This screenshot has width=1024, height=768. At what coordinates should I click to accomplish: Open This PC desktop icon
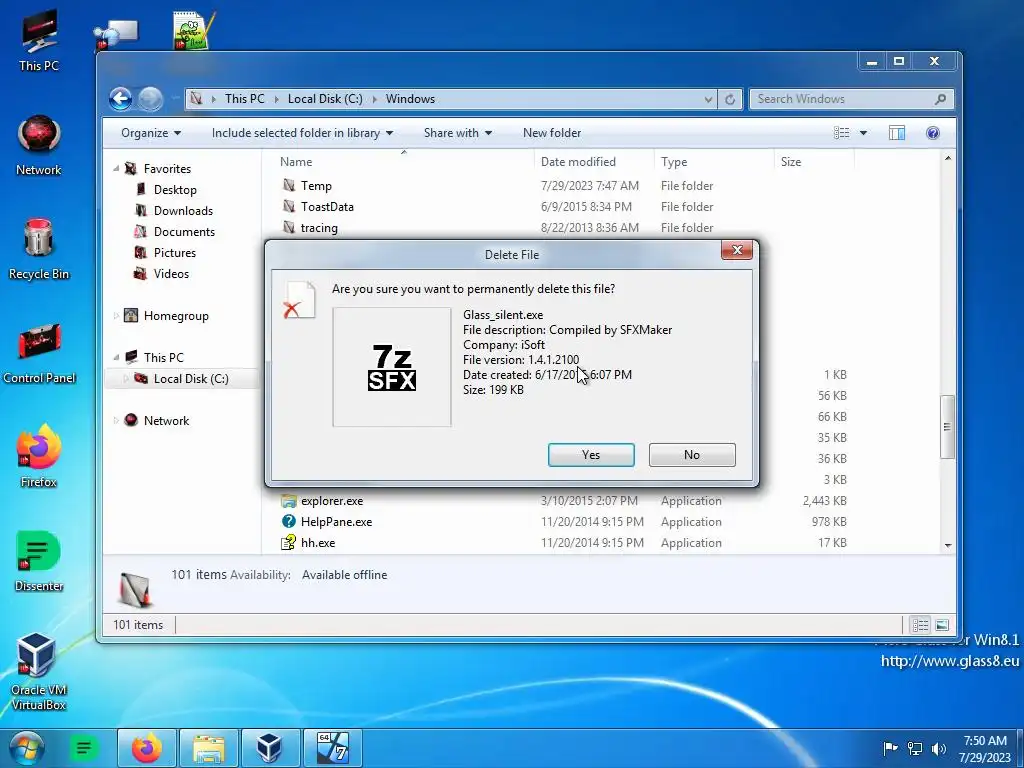point(39,41)
